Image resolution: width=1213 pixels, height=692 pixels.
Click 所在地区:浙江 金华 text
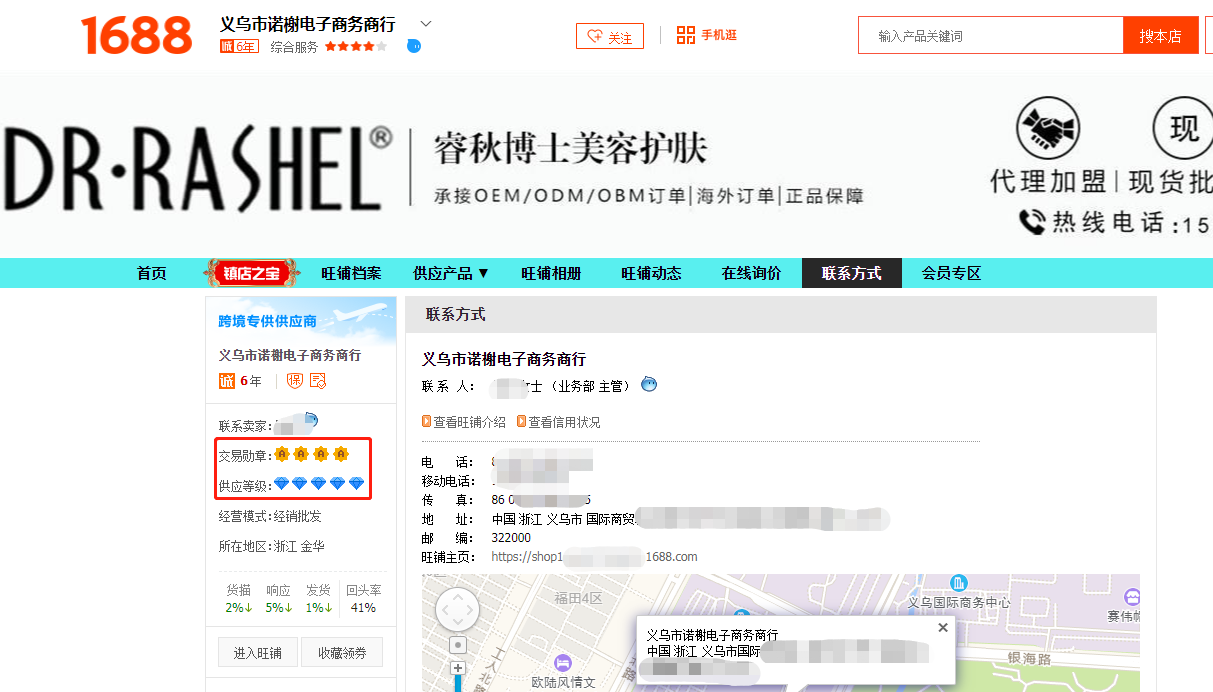point(271,546)
